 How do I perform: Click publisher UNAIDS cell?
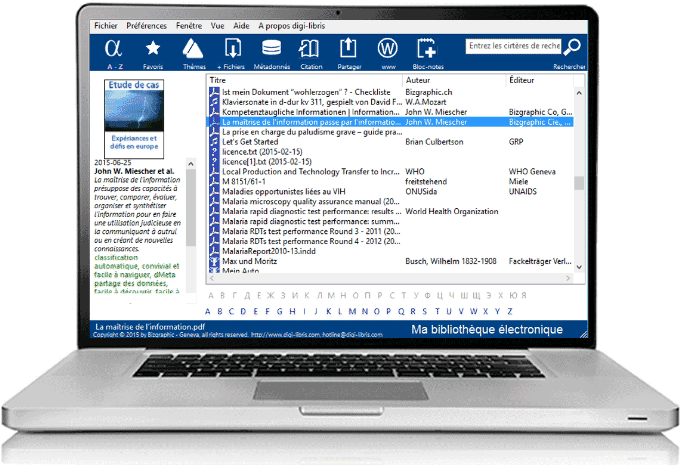(x=523, y=192)
